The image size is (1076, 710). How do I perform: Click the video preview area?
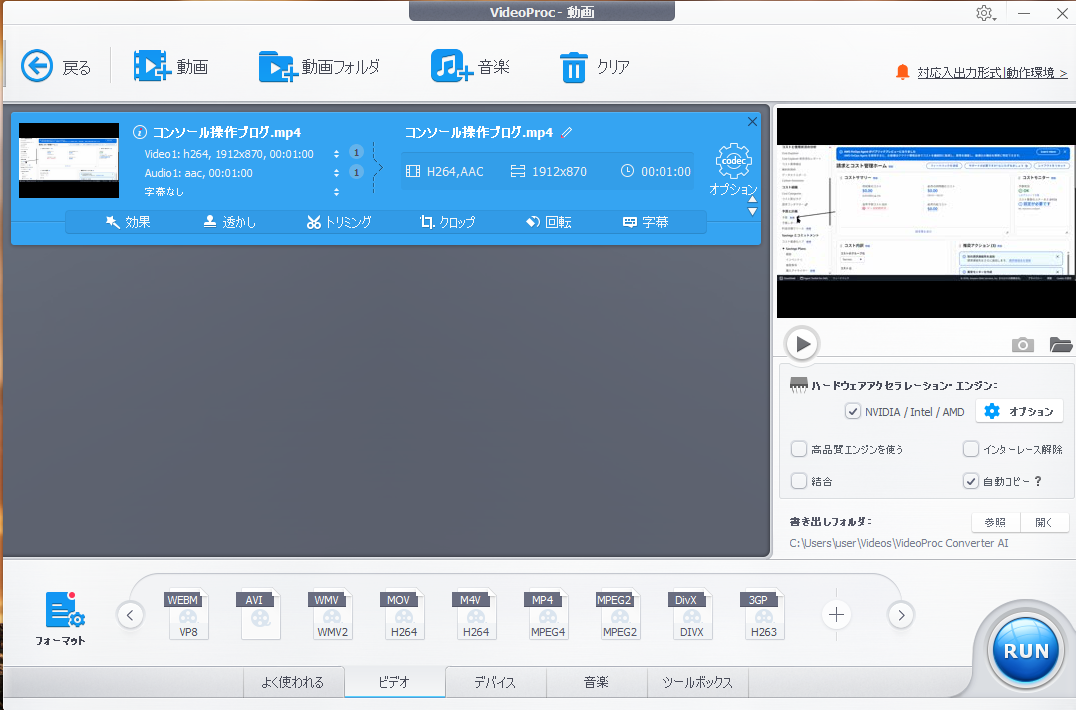[926, 213]
